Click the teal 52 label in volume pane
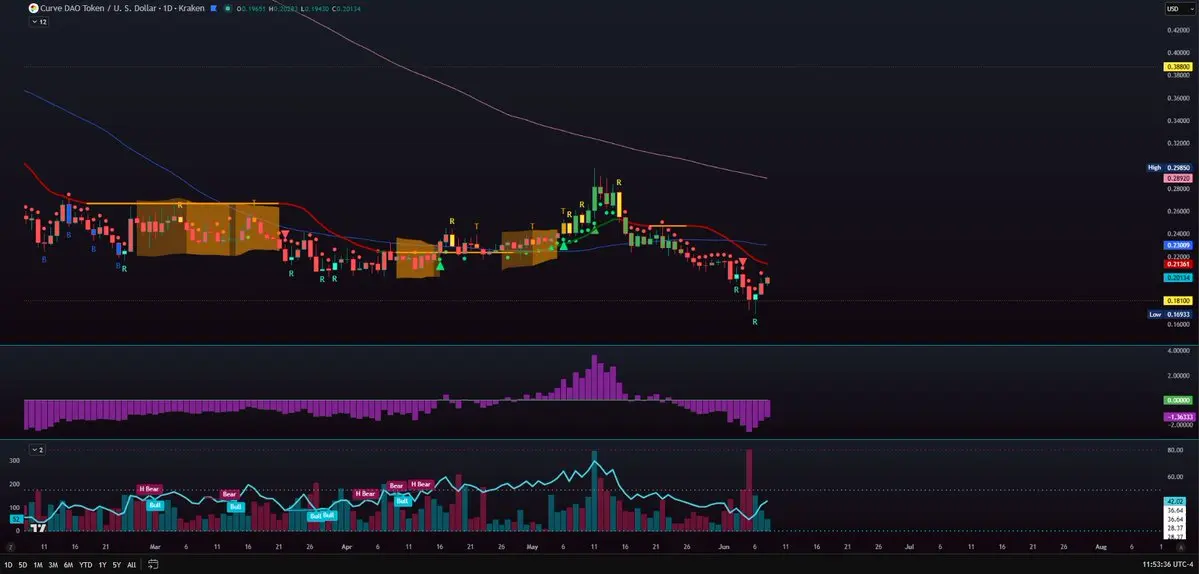Screen dimensions: 1199x574 [15, 519]
